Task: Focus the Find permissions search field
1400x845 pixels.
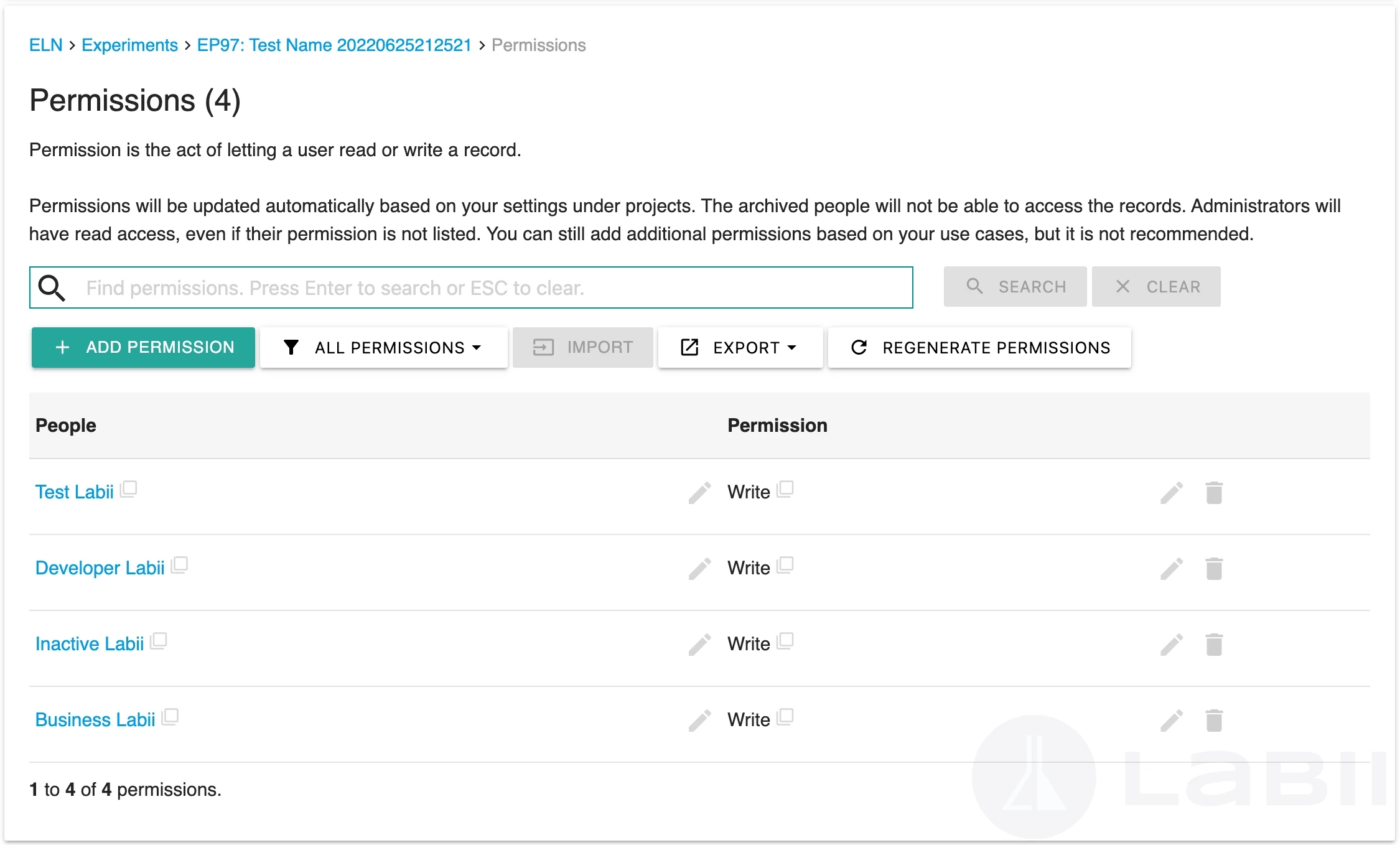Action: tap(492, 287)
